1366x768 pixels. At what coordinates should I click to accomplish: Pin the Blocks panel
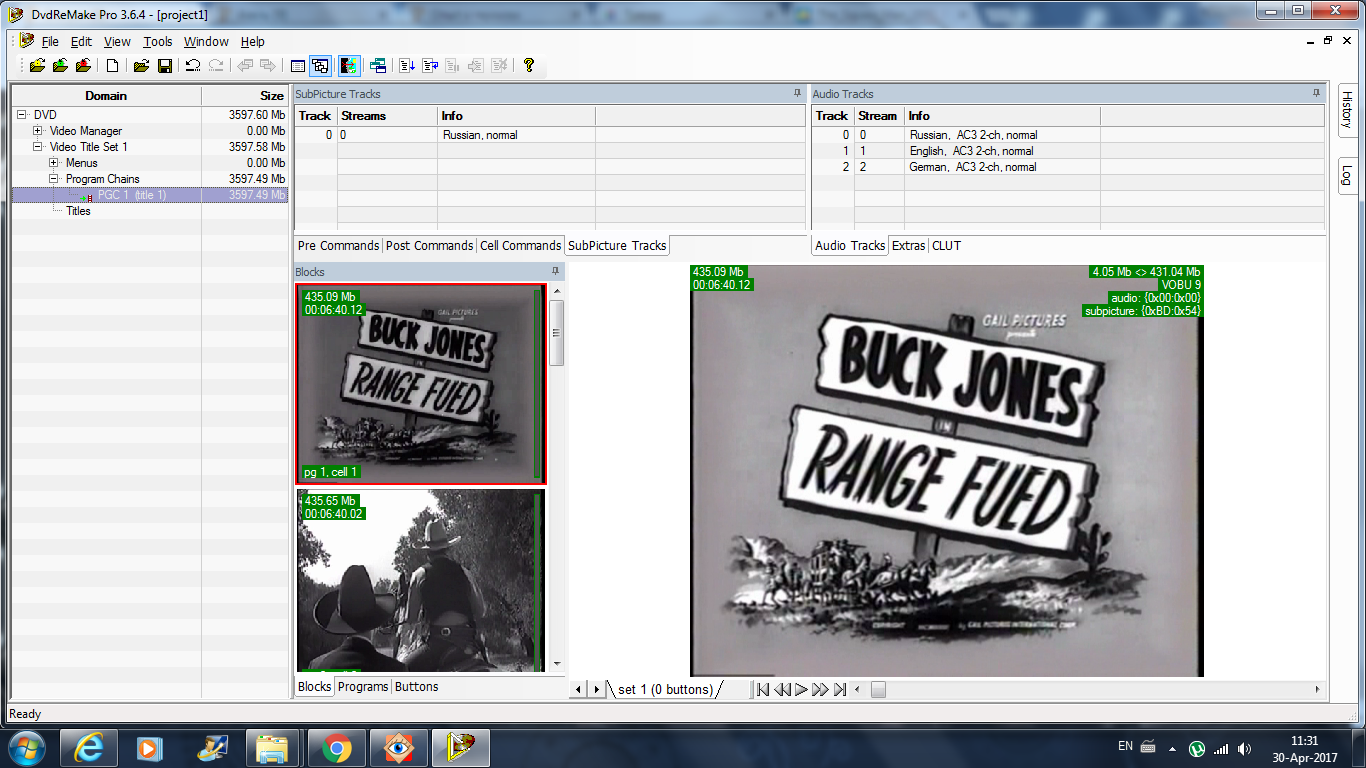coord(556,271)
